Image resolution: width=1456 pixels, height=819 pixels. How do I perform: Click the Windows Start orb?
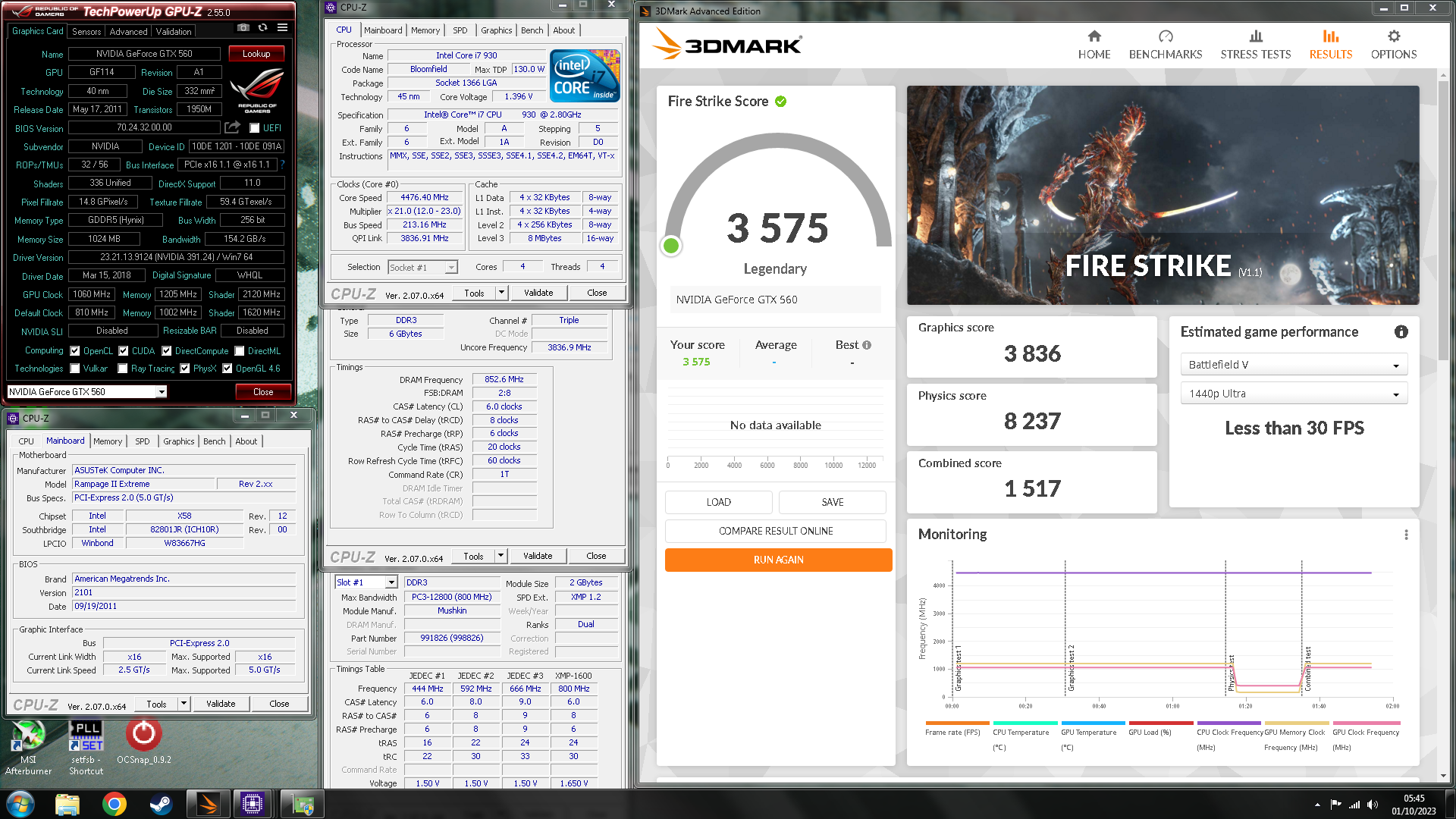click(20, 804)
